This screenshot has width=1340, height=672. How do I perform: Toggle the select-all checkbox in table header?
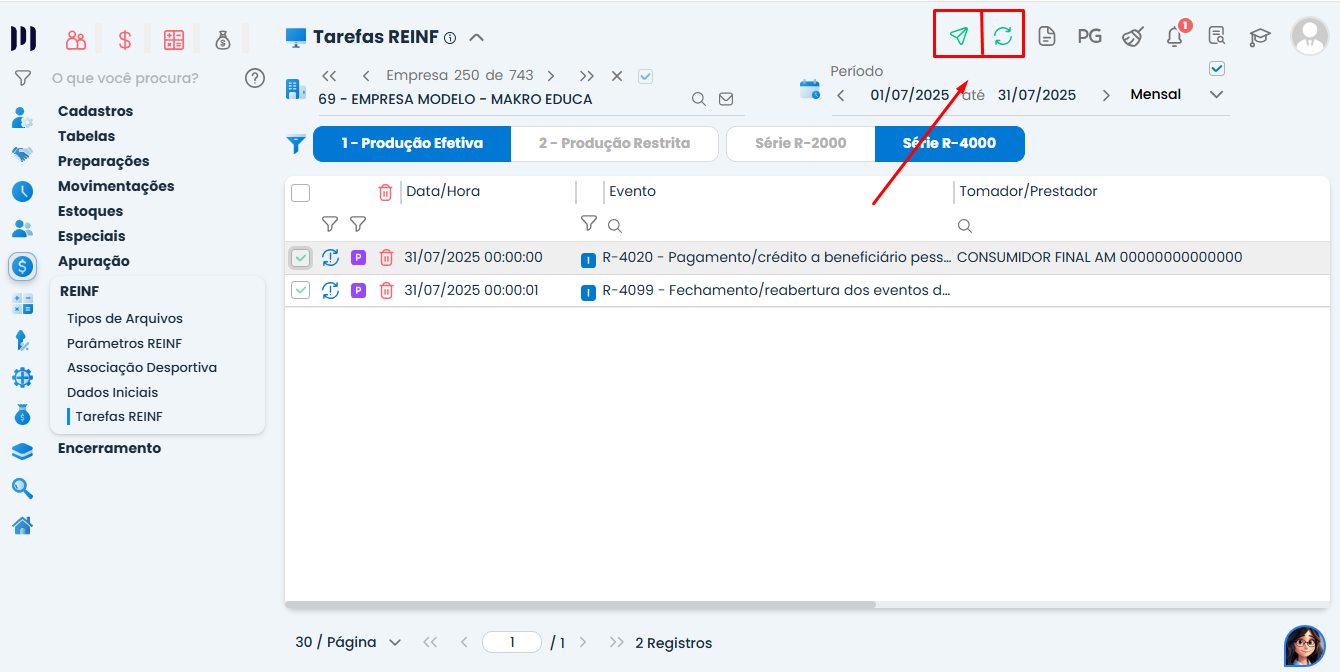click(x=301, y=193)
